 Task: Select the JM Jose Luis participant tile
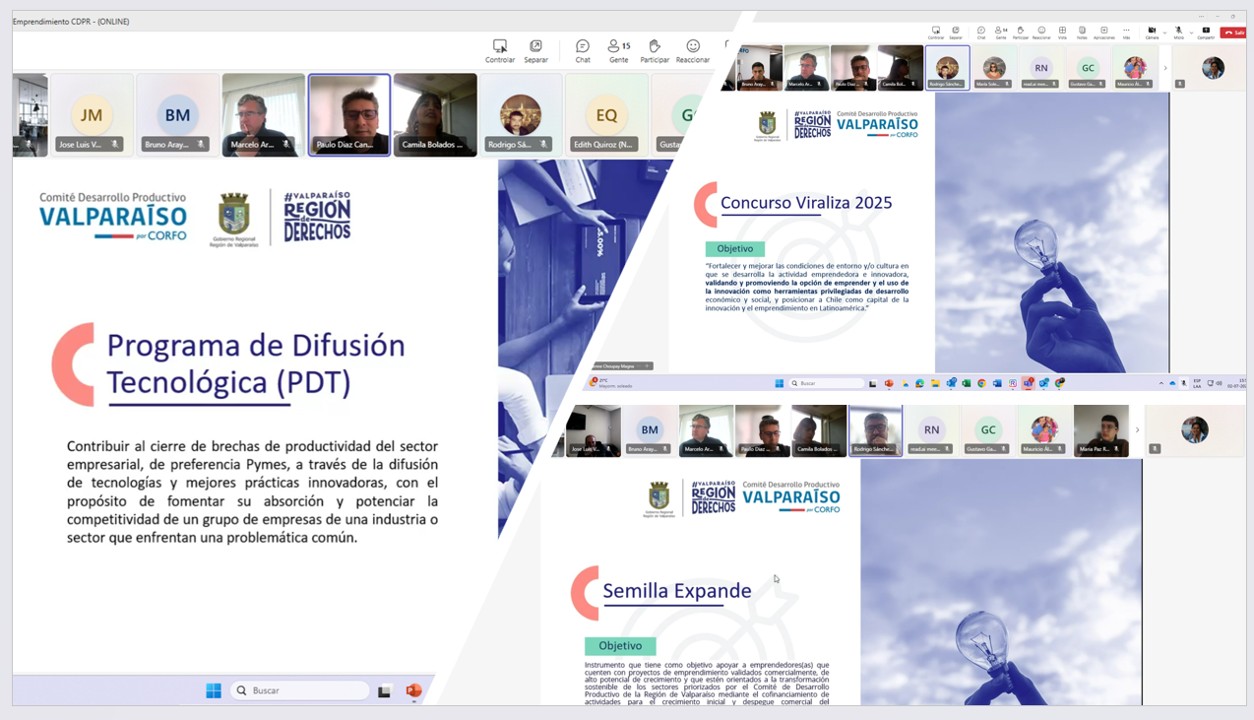pyautogui.click(x=91, y=115)
